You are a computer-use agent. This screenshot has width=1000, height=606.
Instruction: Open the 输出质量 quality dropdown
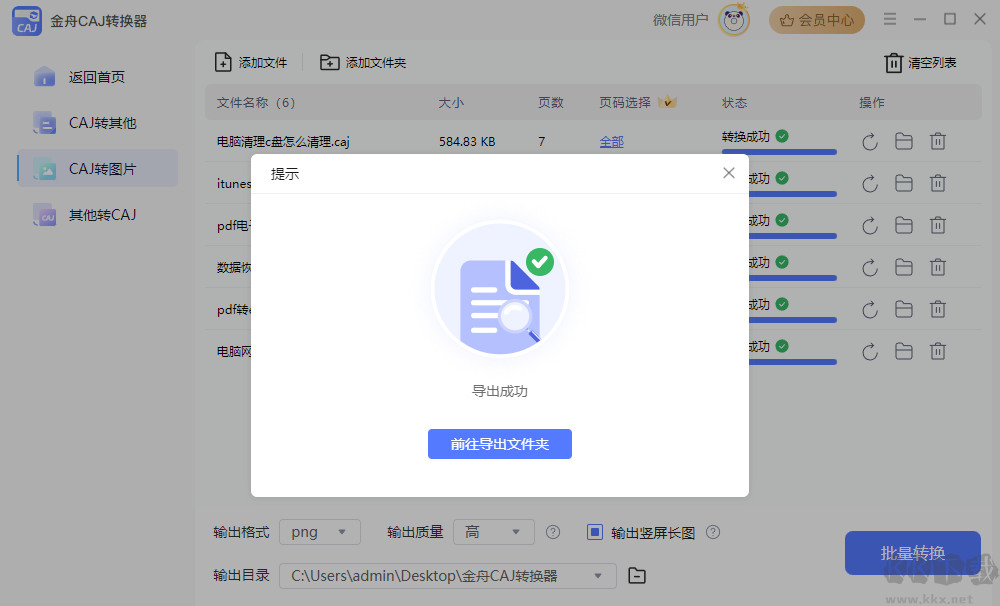[493, 532]
